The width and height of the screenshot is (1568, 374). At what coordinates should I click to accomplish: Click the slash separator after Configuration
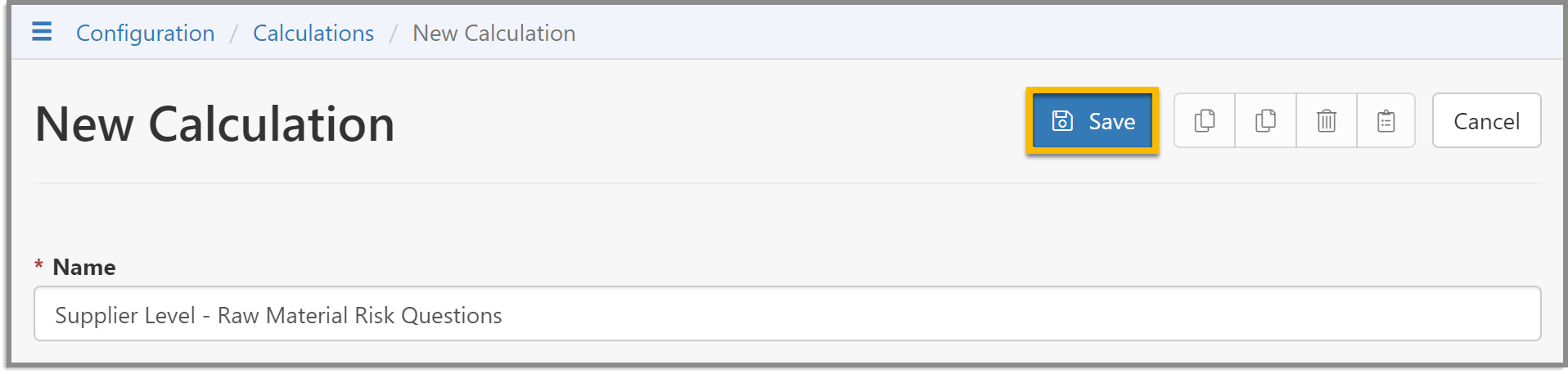pyautogui.click(x=233, y=34)
